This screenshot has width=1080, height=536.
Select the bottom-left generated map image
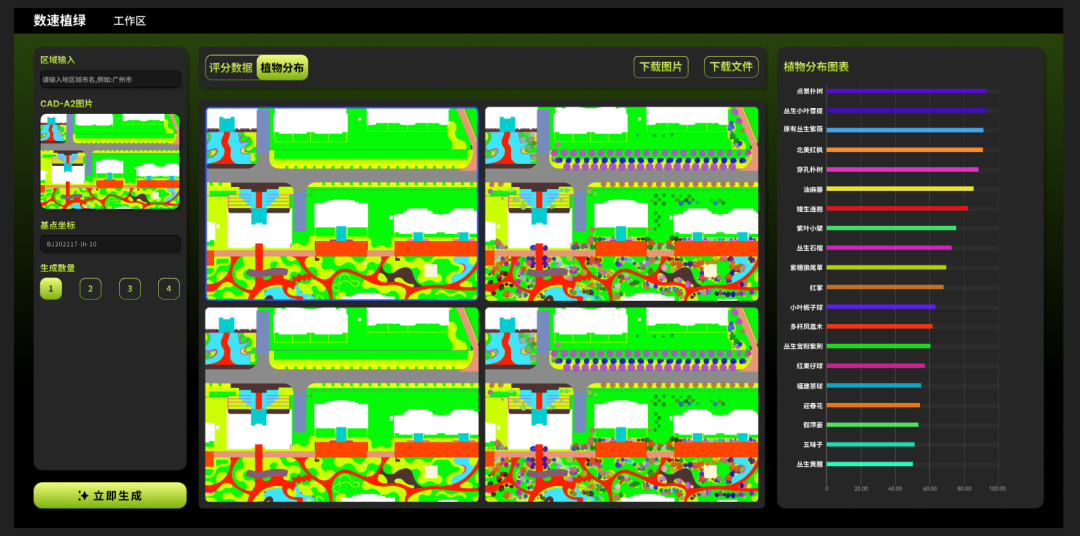pos(342,404)
